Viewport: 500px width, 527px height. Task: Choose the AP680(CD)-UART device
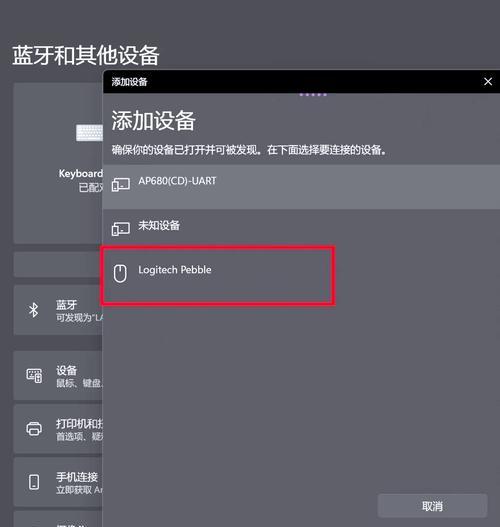(301, 187)
